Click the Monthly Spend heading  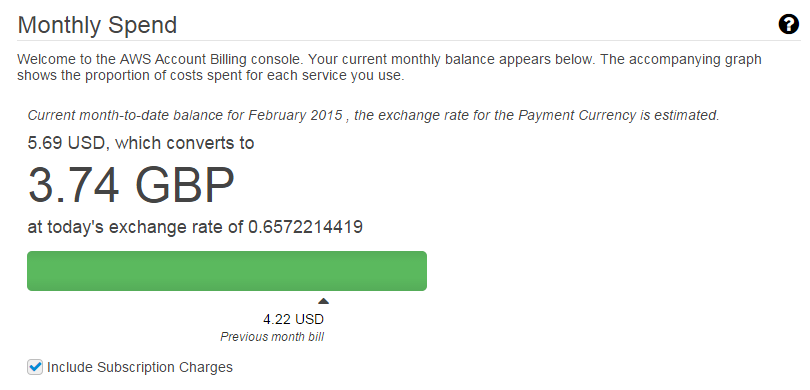(x=97, y=25)
